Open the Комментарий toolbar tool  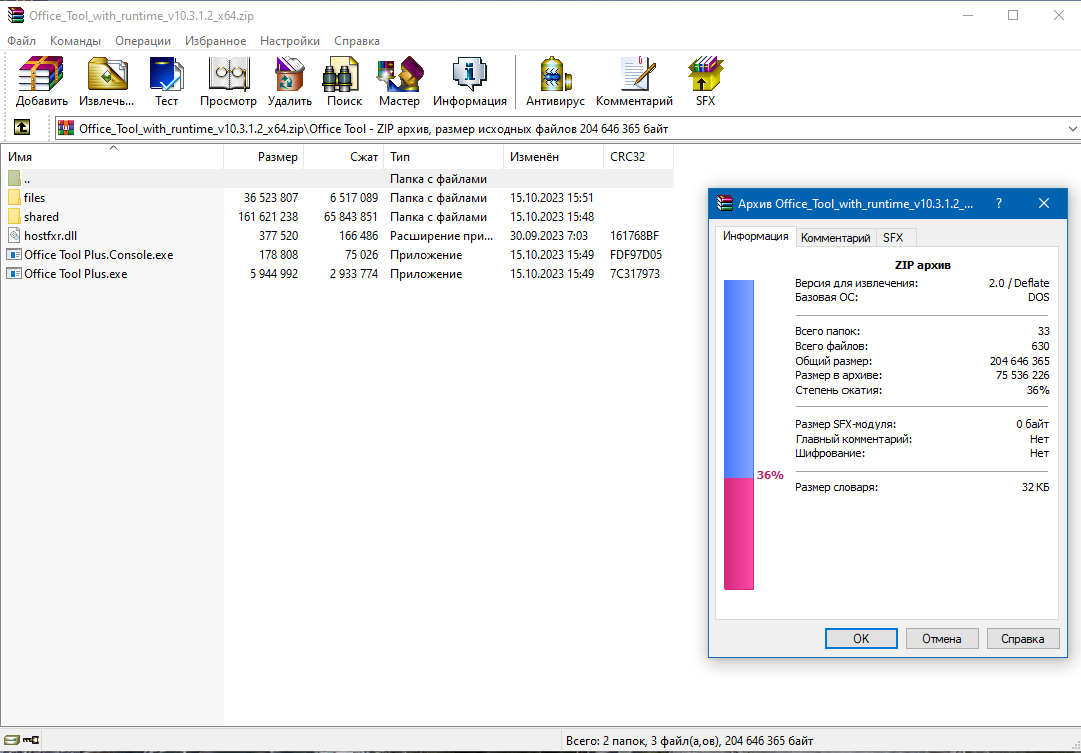tap(634, 81)
